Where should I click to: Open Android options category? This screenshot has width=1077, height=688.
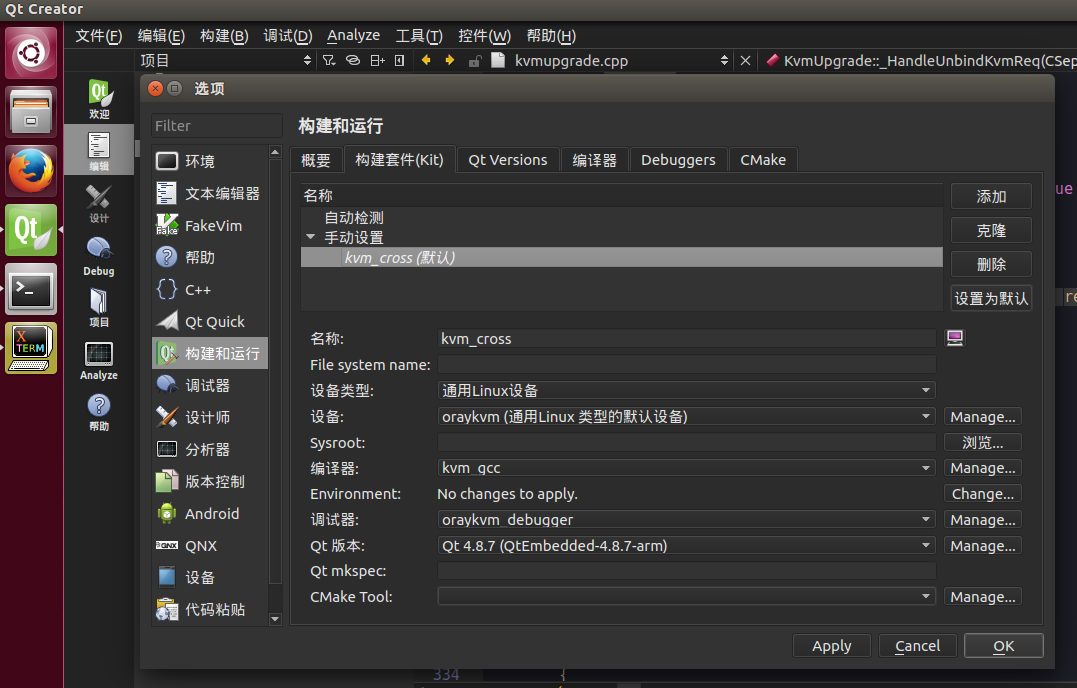point(209,514)
